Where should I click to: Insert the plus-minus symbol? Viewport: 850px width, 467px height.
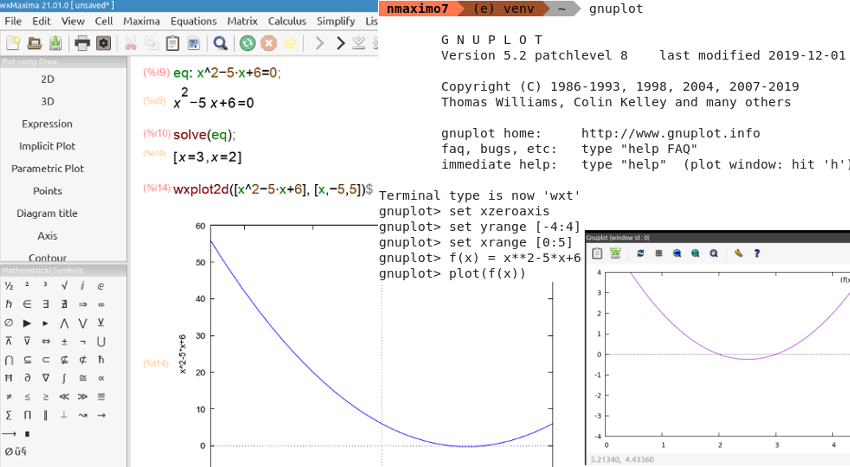[x=64, y=341]
